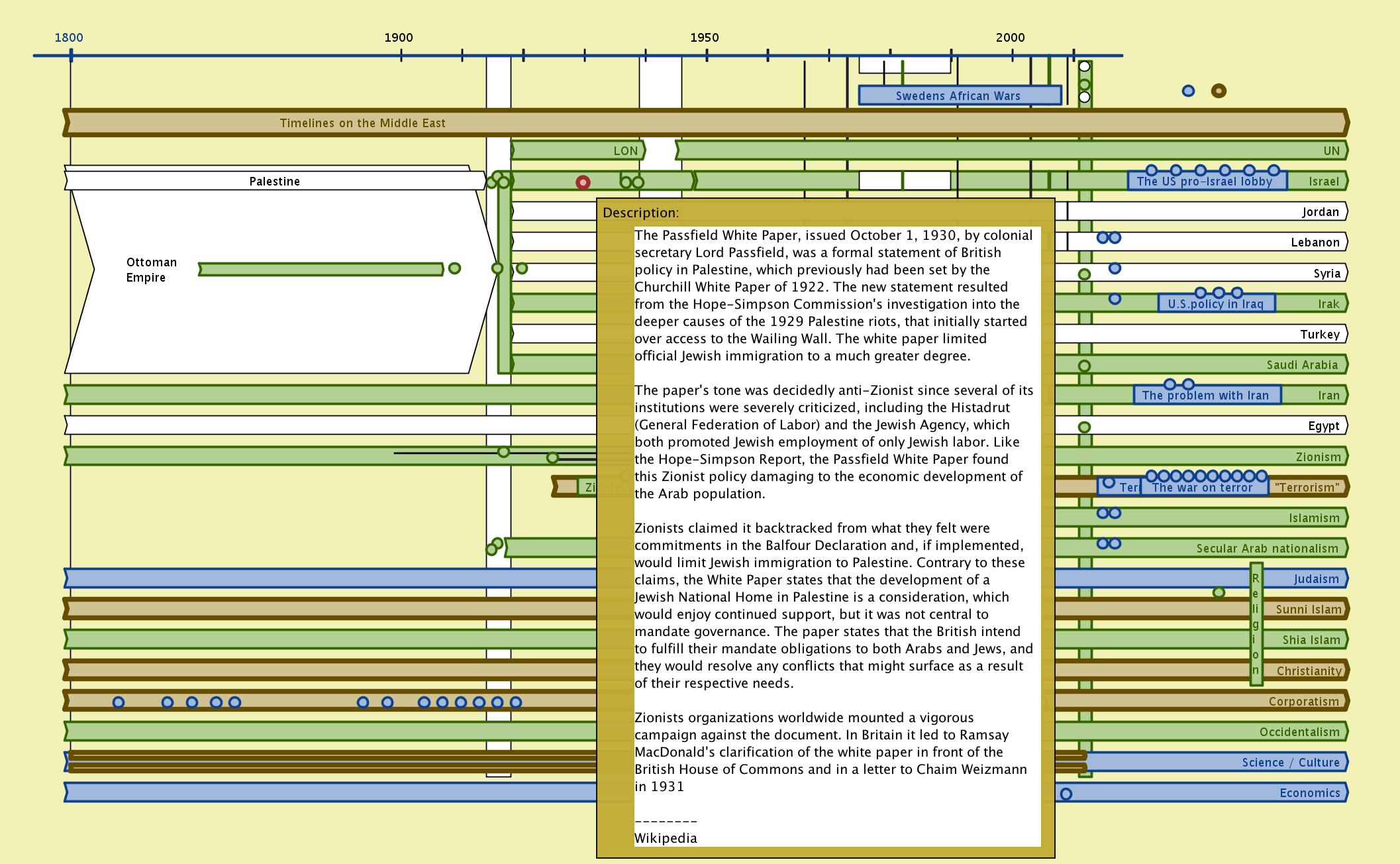Select The war on terror bar
Screen dimensions: 1400x864
1203,488
